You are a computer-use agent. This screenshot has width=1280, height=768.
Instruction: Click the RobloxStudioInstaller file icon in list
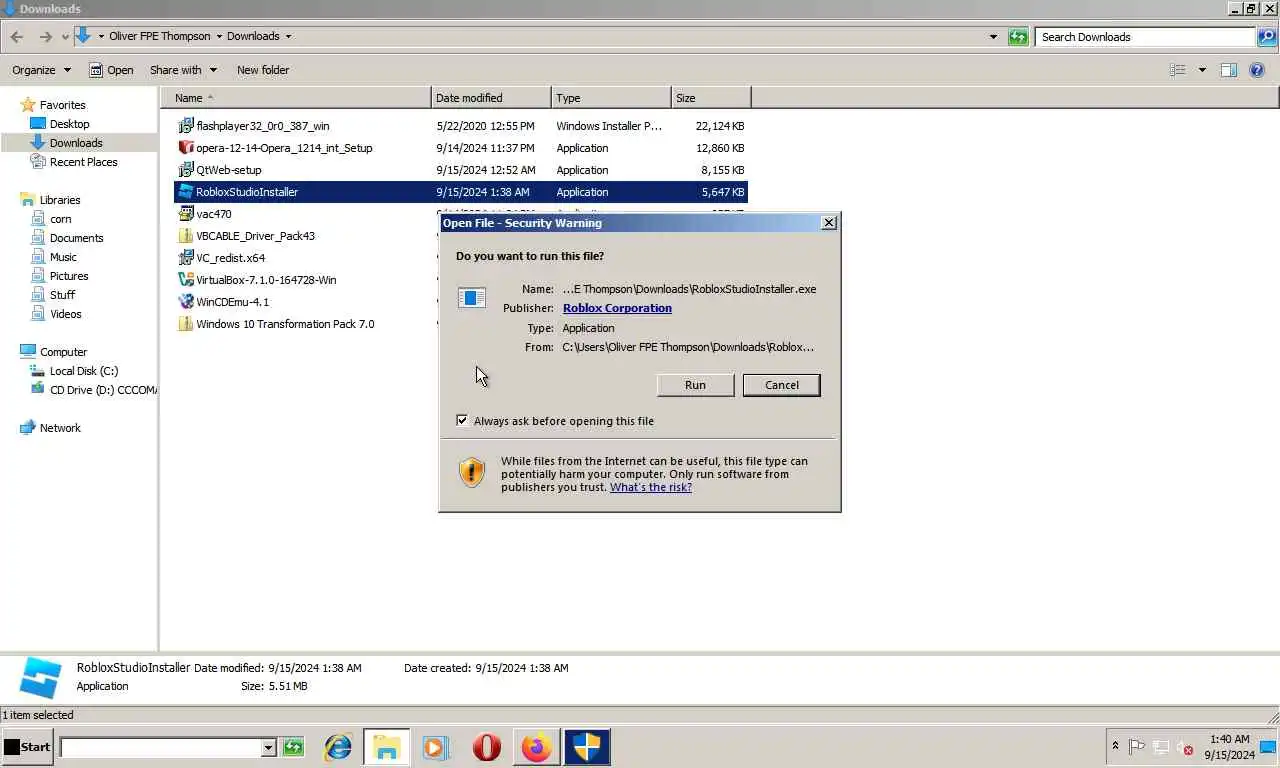coord(185,192)
